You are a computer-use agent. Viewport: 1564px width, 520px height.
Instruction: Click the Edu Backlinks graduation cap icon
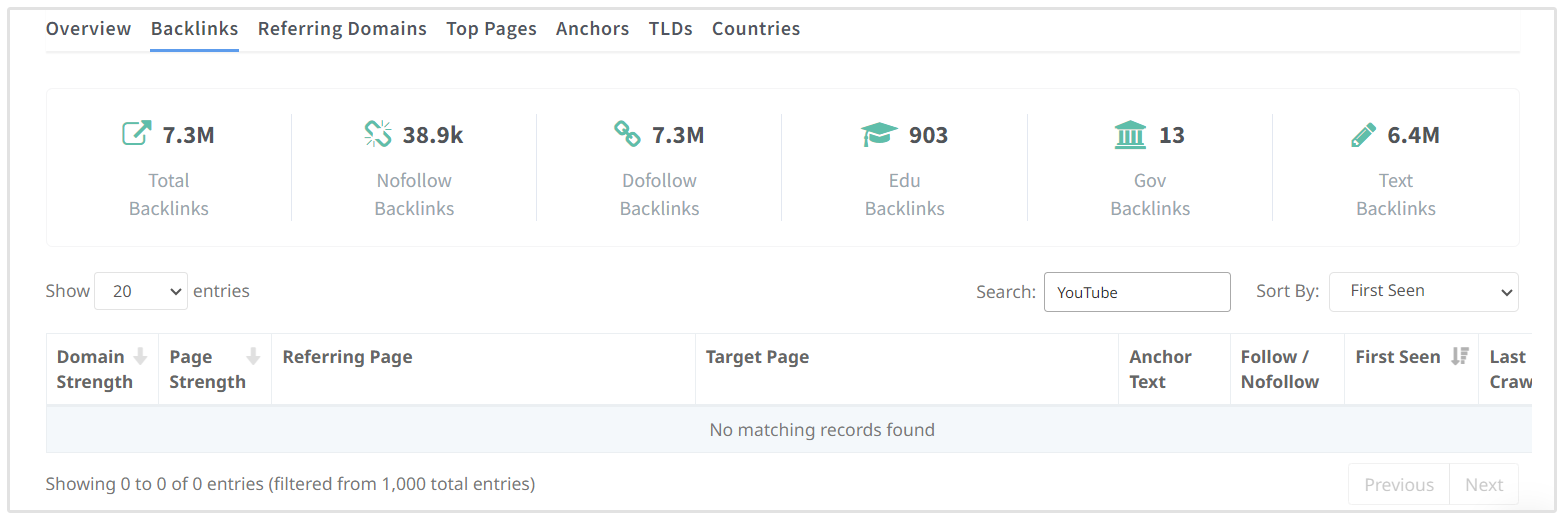pos(879,134)
